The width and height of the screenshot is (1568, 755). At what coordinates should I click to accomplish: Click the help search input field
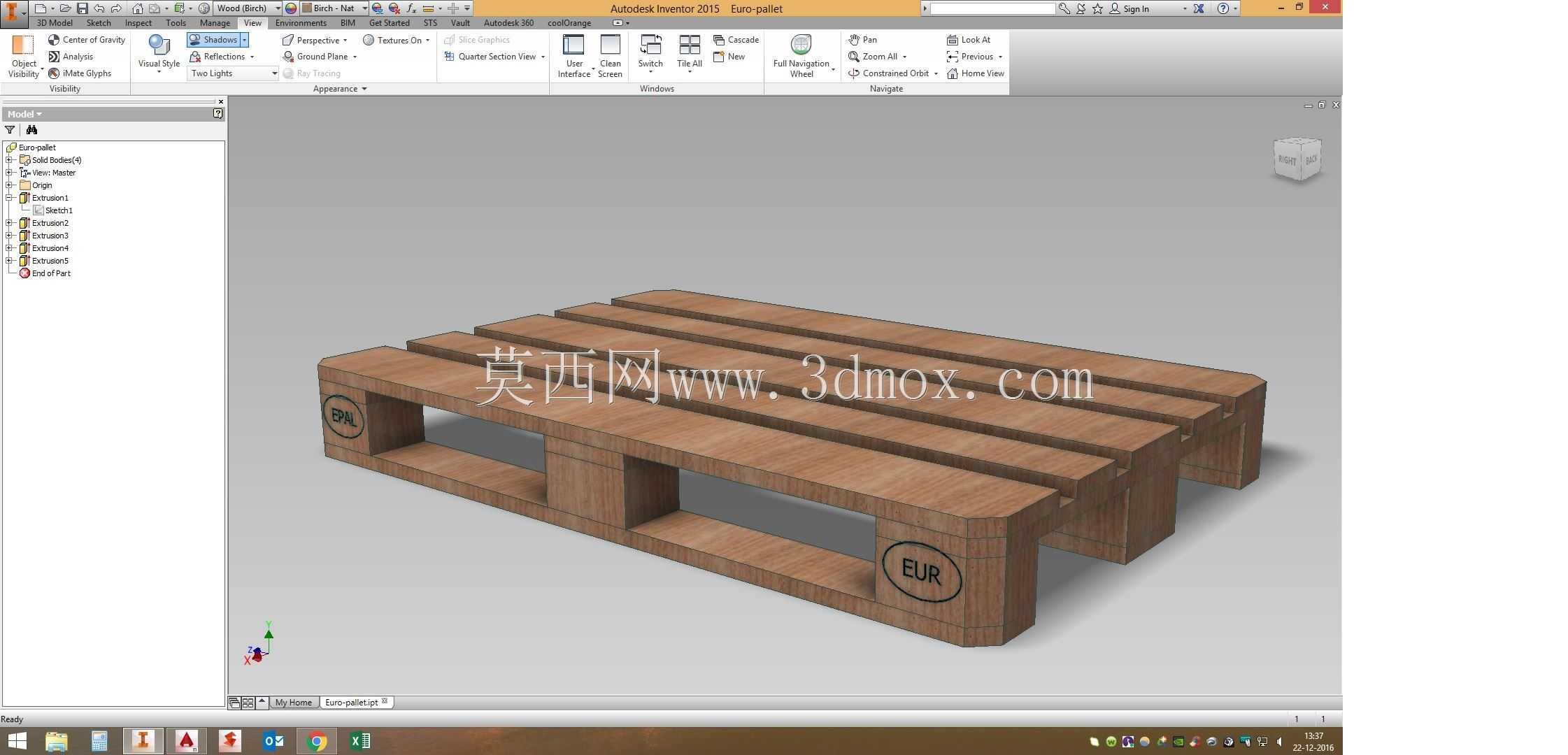pos(992,8)
